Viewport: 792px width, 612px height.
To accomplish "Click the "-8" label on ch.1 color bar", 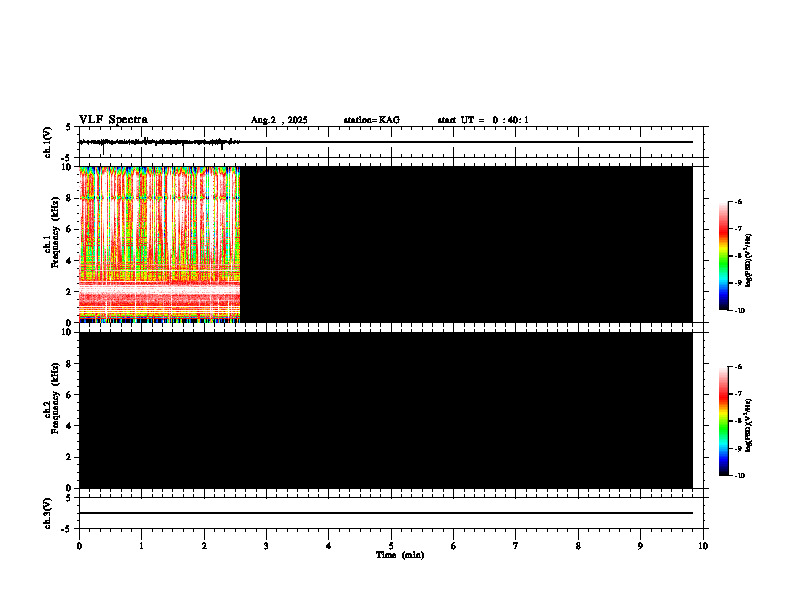I will (x=738, y=256).
